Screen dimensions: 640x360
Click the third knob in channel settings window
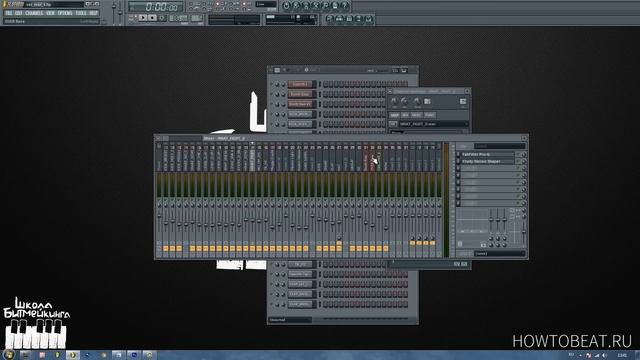click(416, 101)
